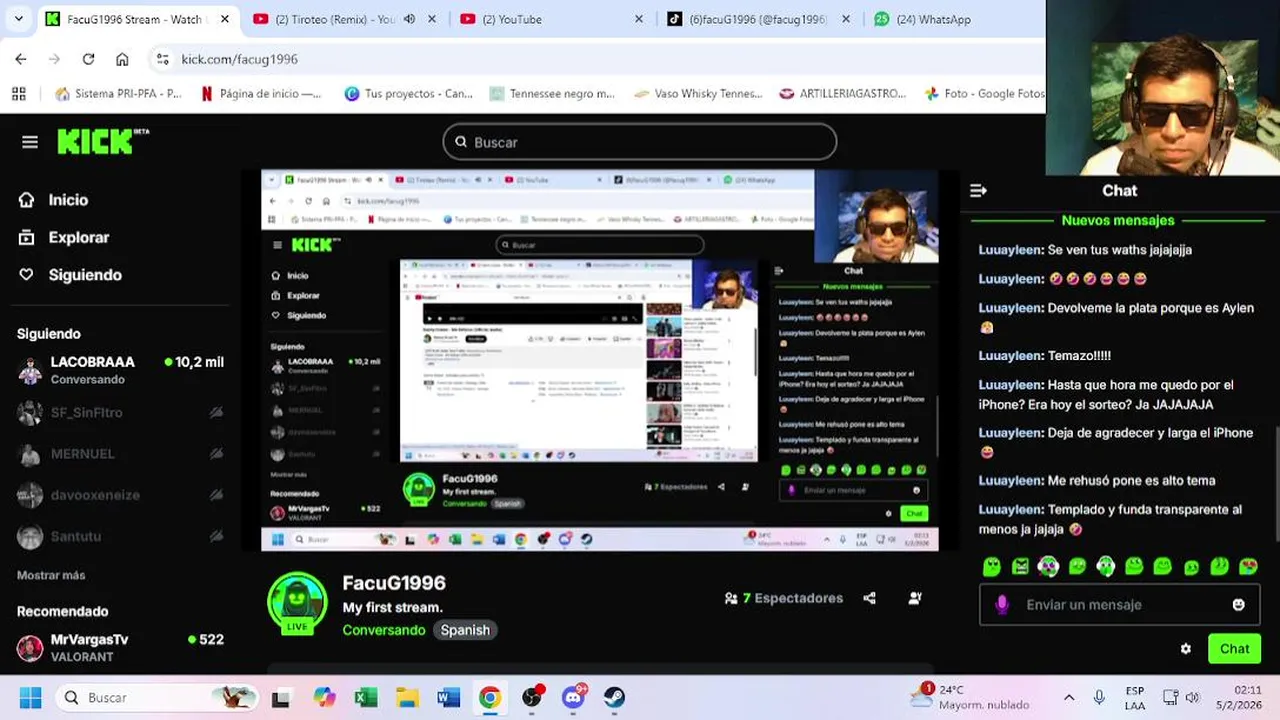Focus the Kick Buscar search field
Screen dimensions: 1280x720
640,142
